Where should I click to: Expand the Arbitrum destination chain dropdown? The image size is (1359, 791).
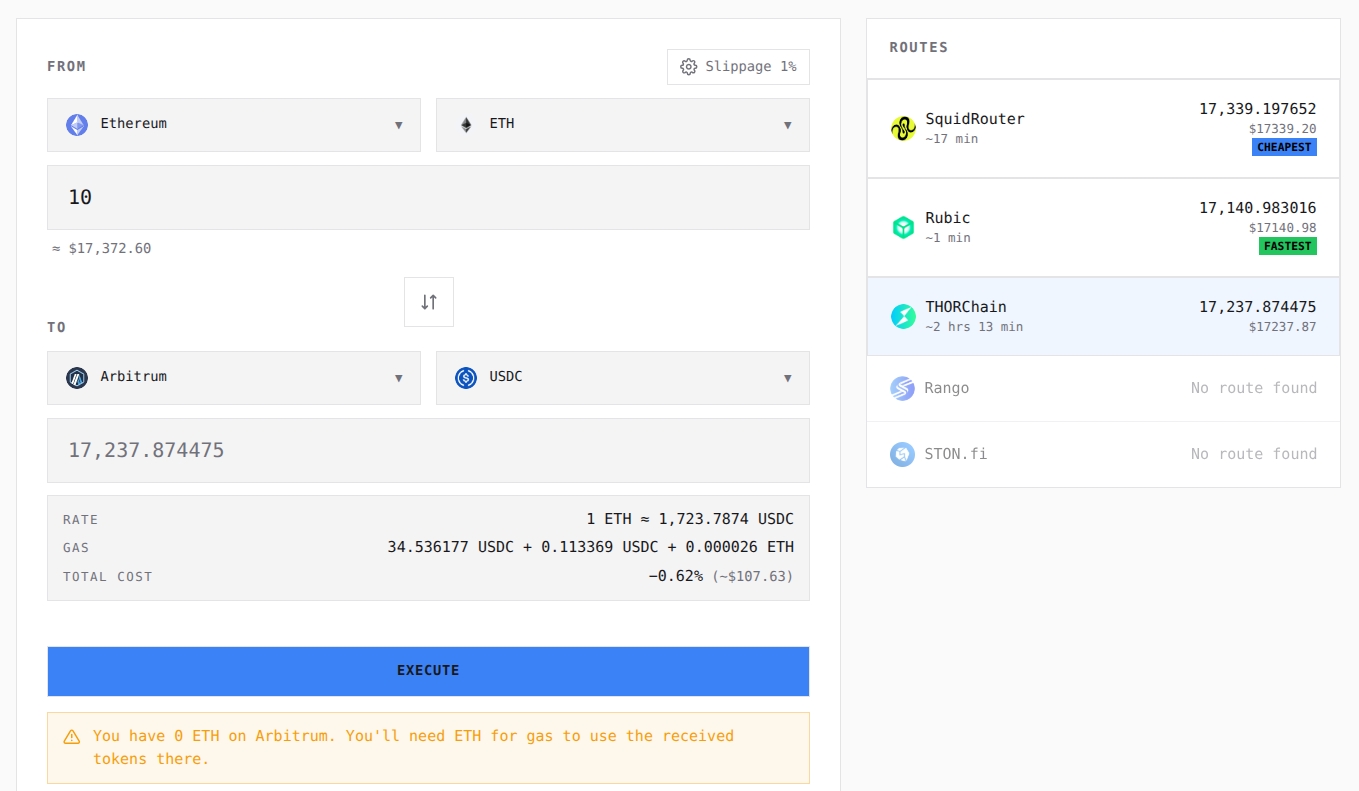[x=234, y=378]
